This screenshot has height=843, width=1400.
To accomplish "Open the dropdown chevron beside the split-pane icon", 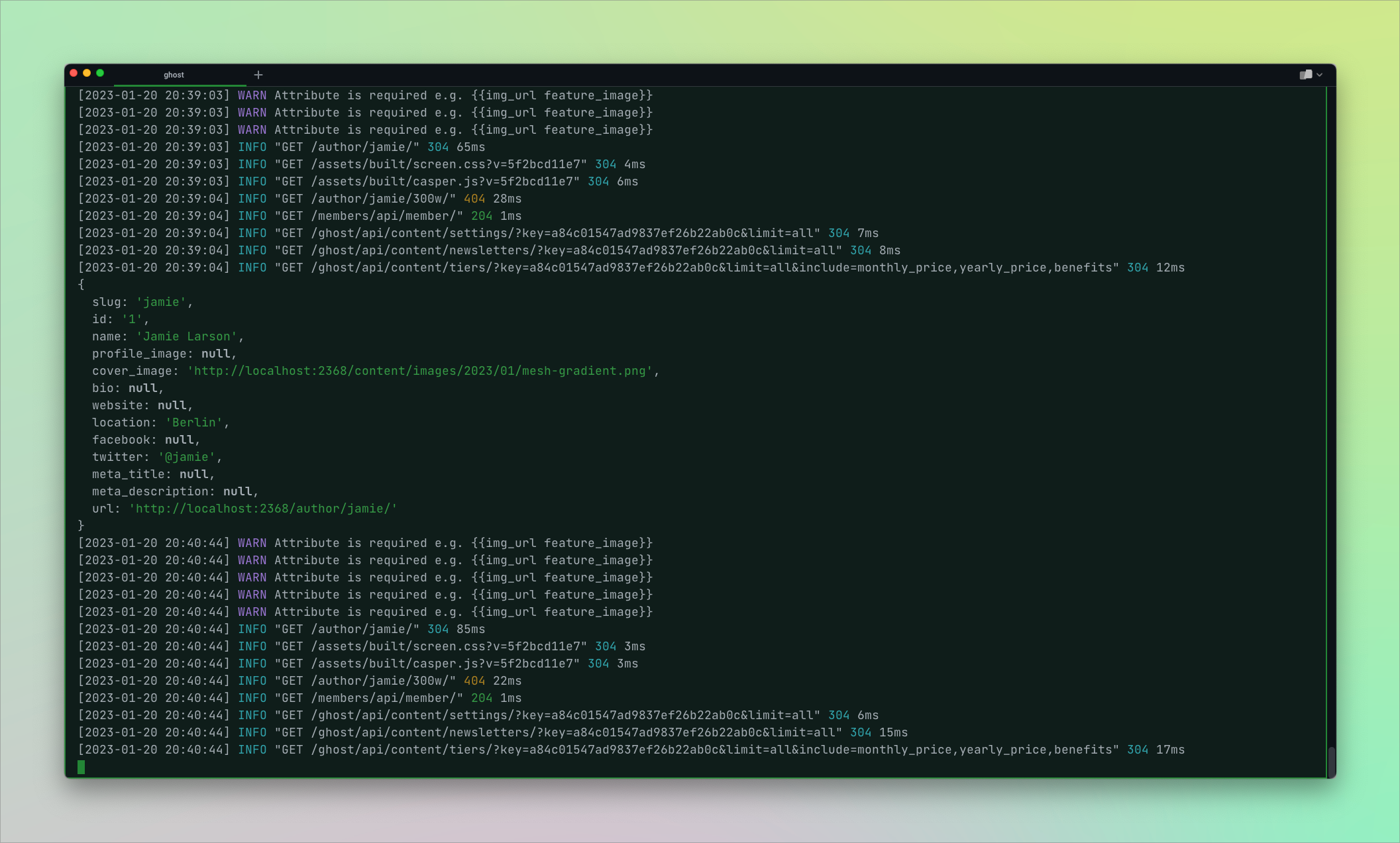I will (x=1320, y=74).
